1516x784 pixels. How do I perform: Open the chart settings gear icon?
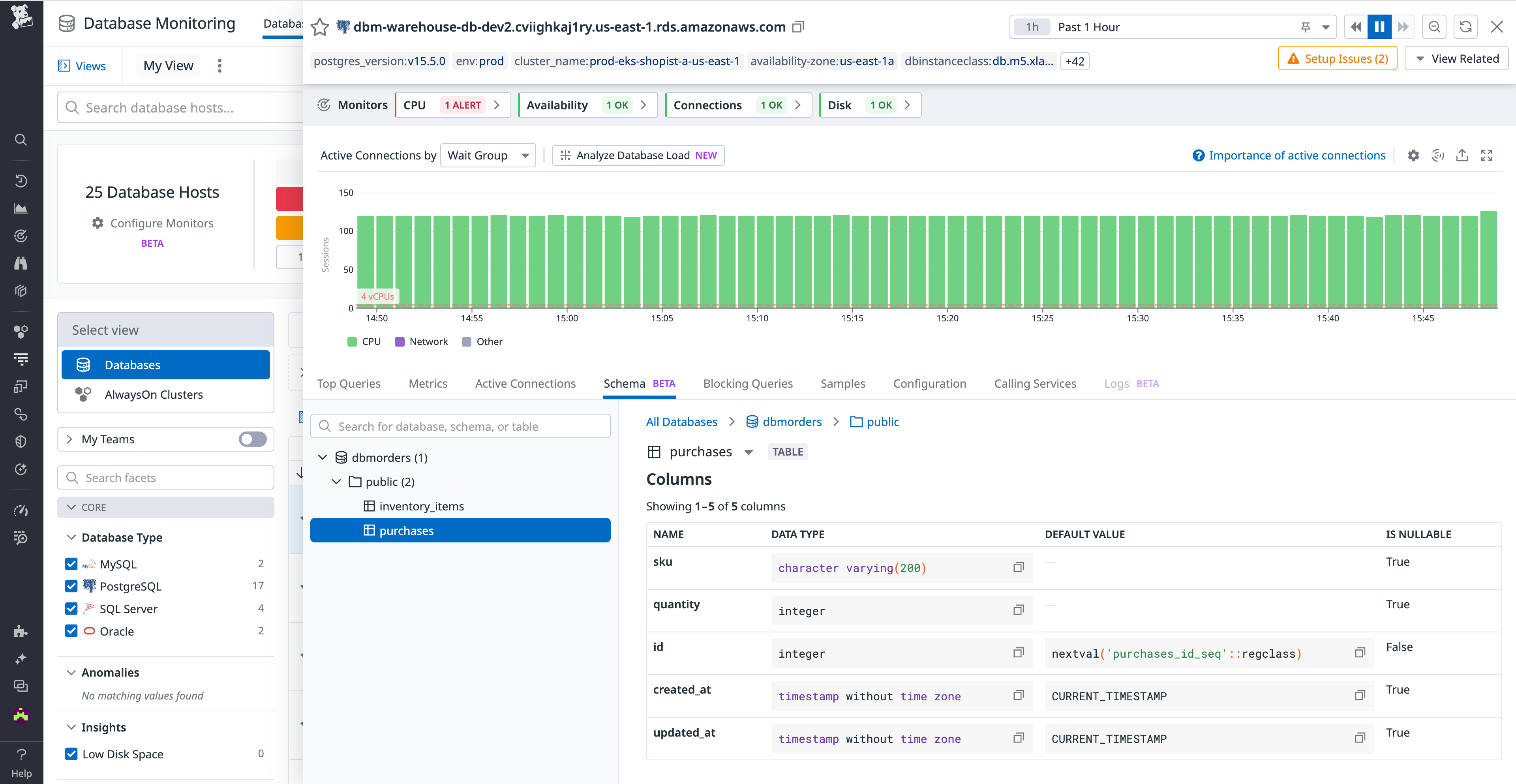click(1413, 155)
